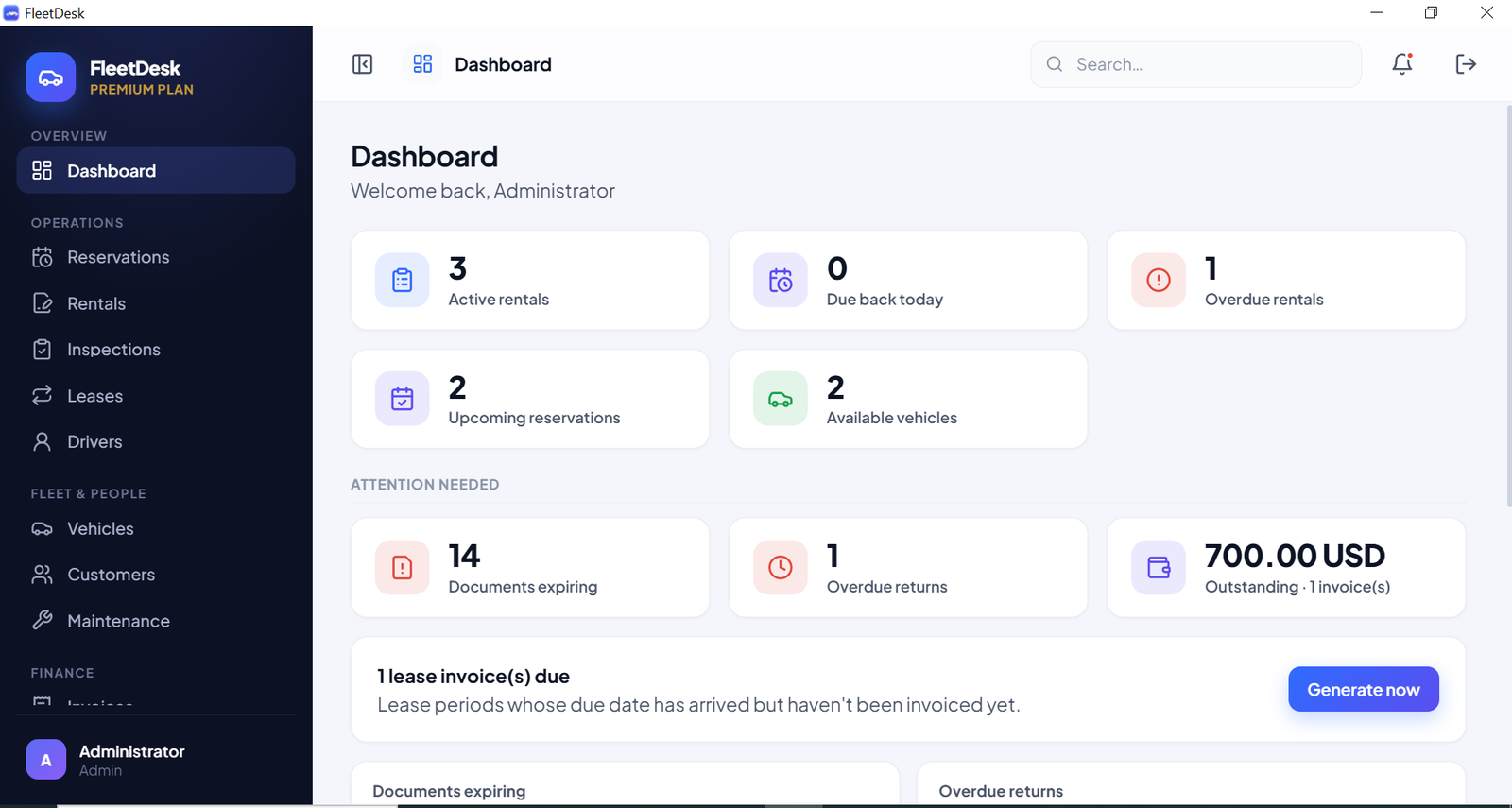Click the logout arrow icon
The height and width of the screenshot is (808, 1512).
click(x=1466, y=64)
